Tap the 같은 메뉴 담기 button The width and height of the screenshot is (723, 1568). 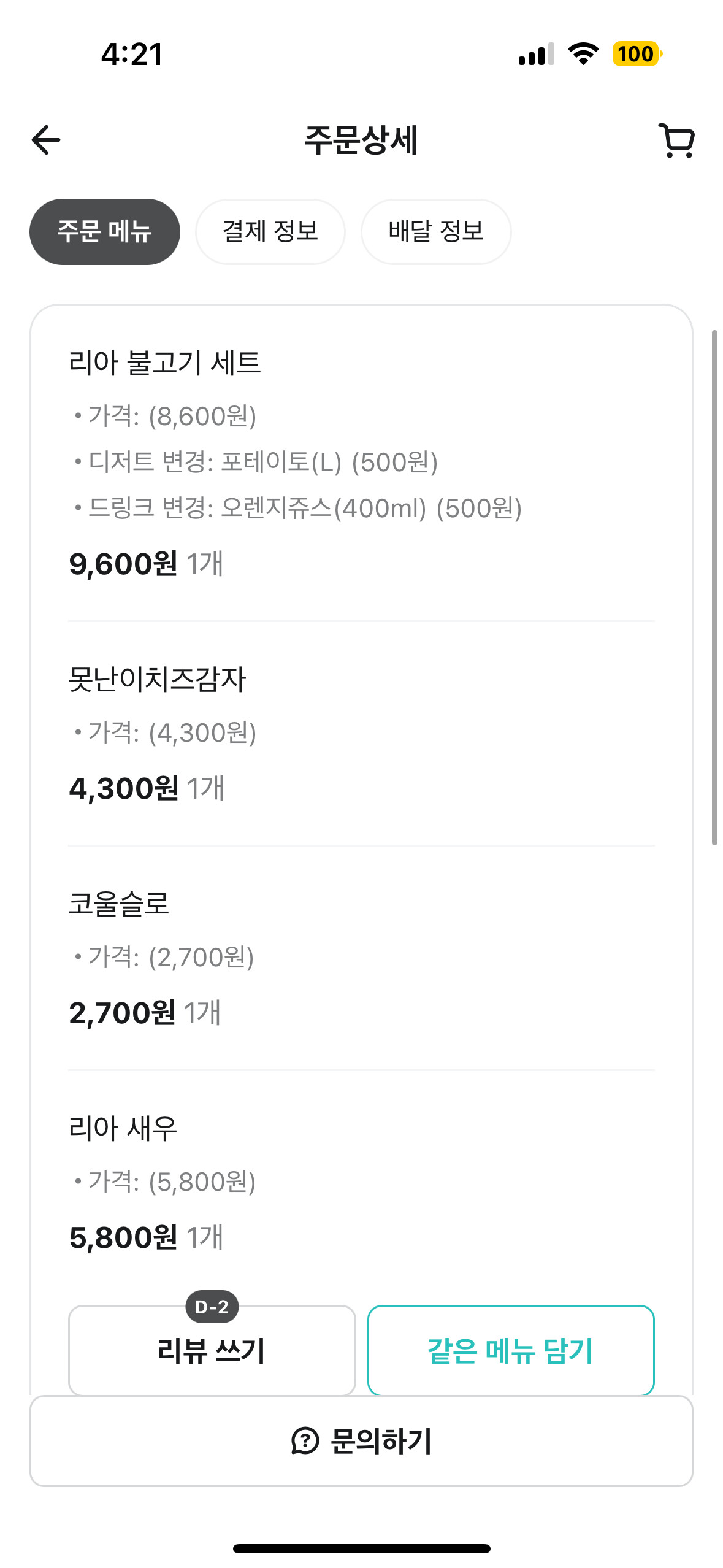tap(511, 1351)
